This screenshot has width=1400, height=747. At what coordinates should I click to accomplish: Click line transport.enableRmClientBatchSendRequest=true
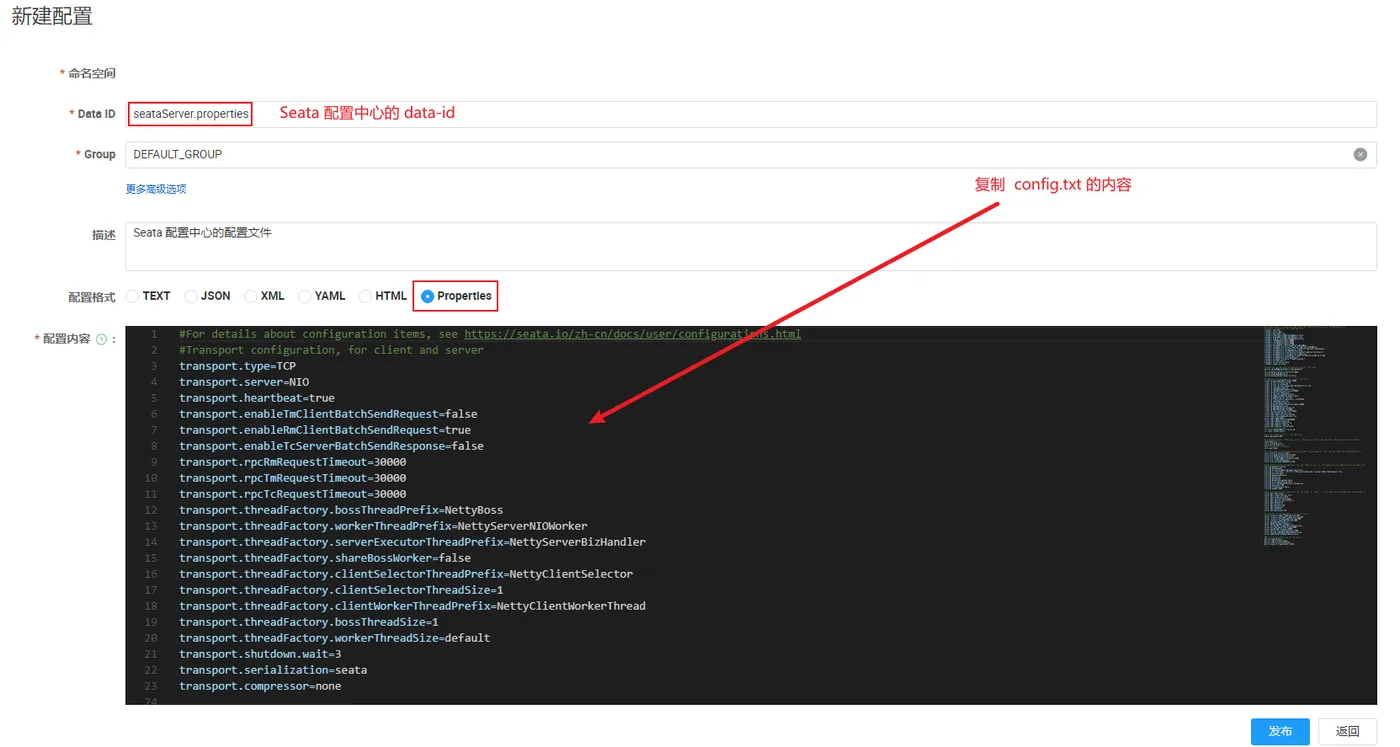coord(325,430)
